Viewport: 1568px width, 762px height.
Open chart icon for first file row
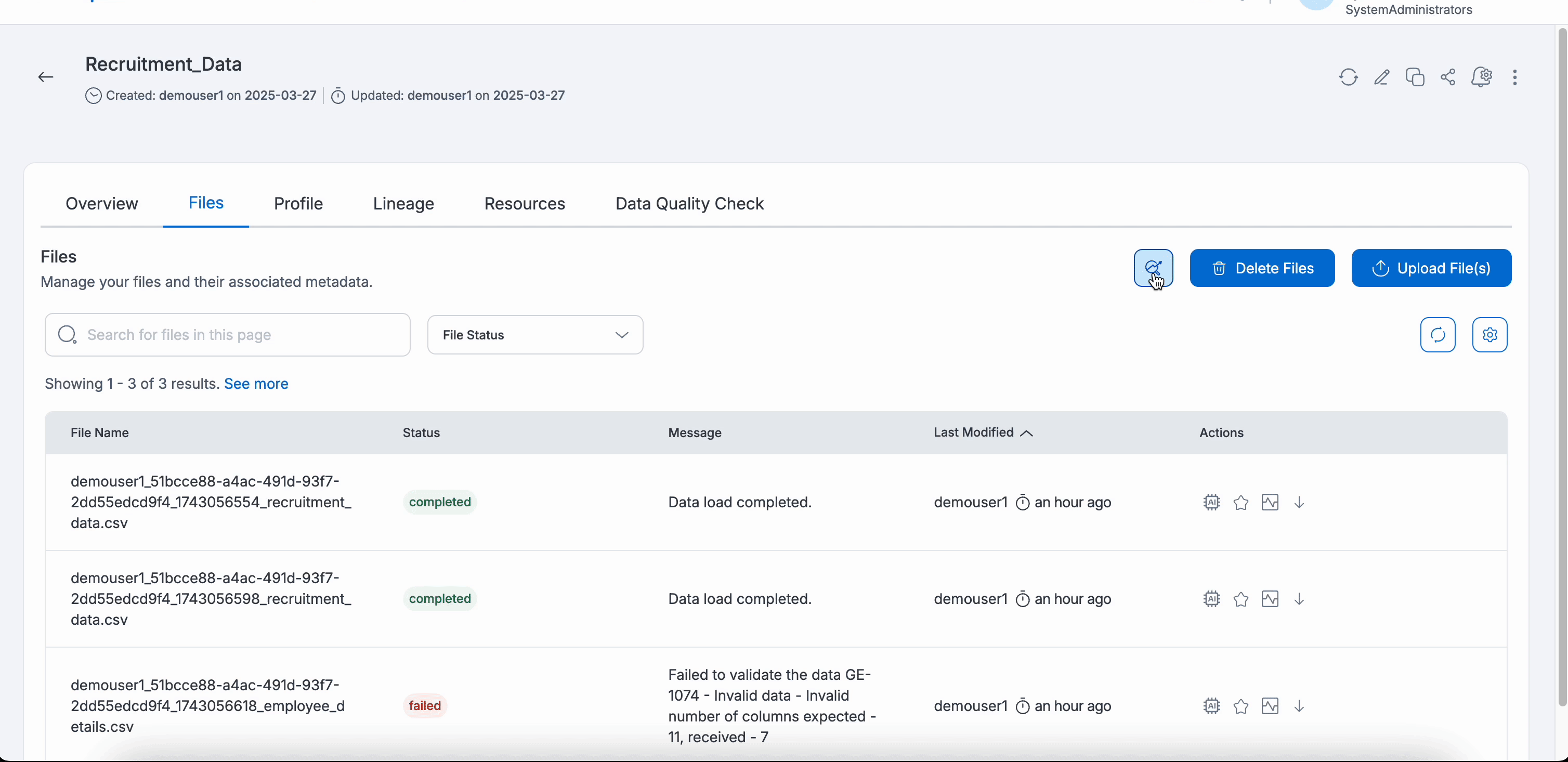coord(1270,503)
